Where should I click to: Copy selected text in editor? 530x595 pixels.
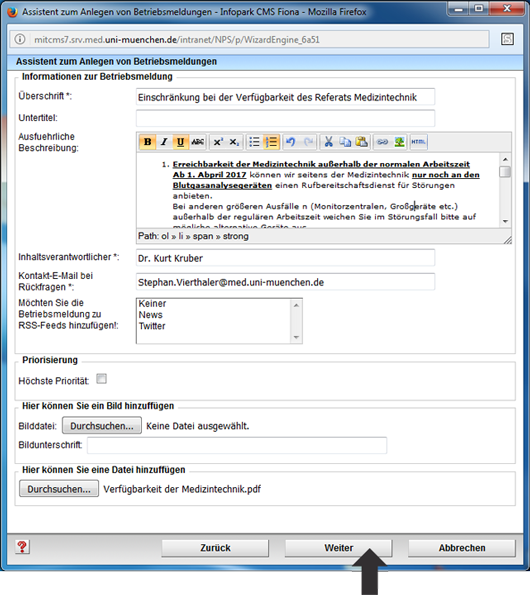345,142
